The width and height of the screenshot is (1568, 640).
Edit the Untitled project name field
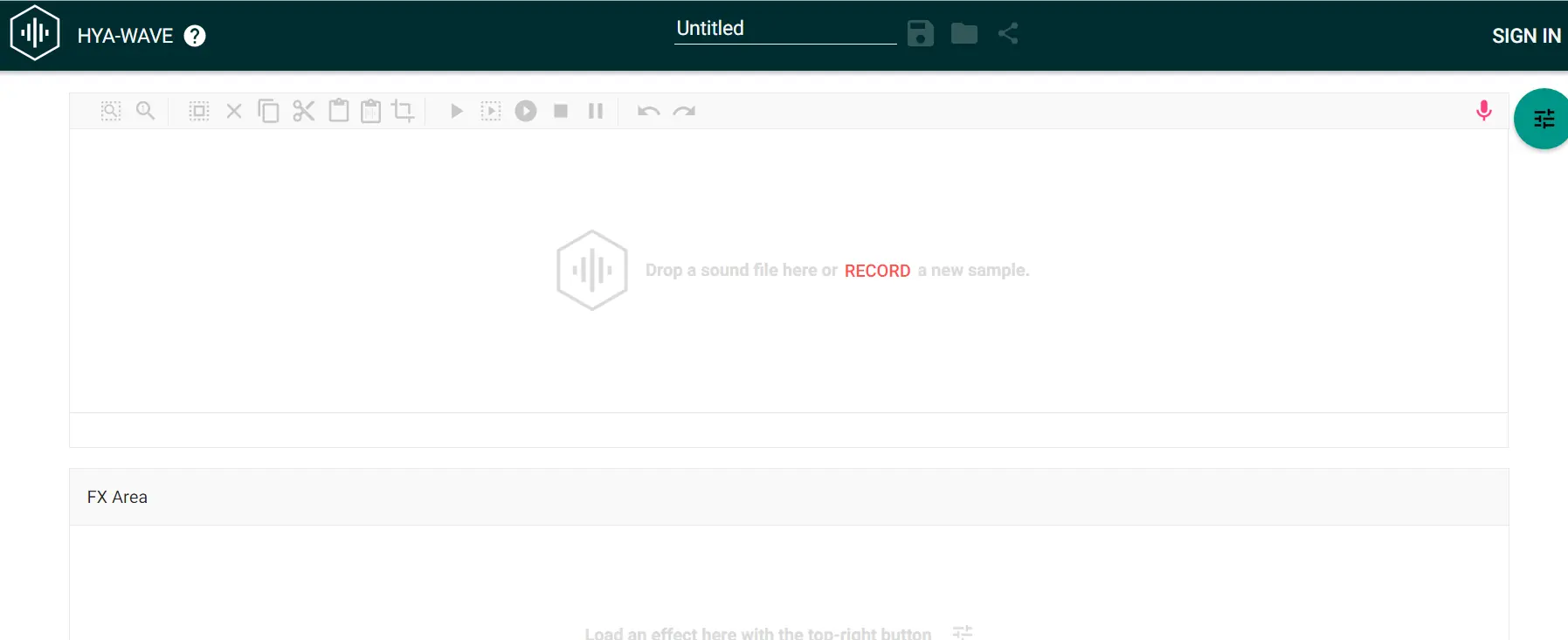[x=785, y=29]
